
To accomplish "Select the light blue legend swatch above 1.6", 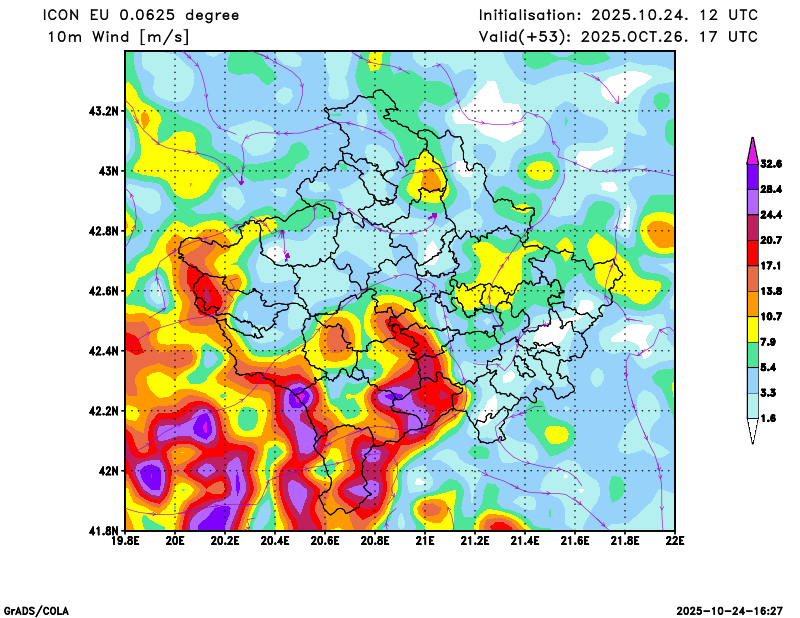I will pos(752,406).
